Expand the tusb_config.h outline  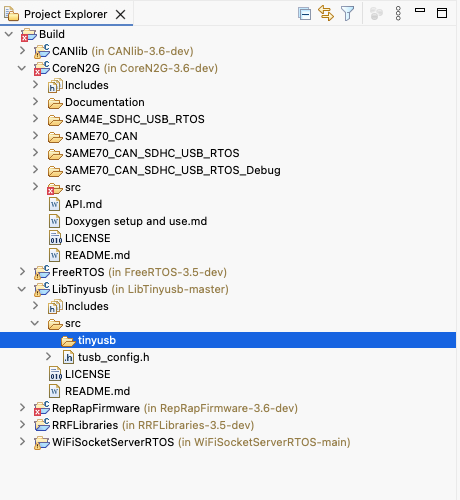coord(49,357)
